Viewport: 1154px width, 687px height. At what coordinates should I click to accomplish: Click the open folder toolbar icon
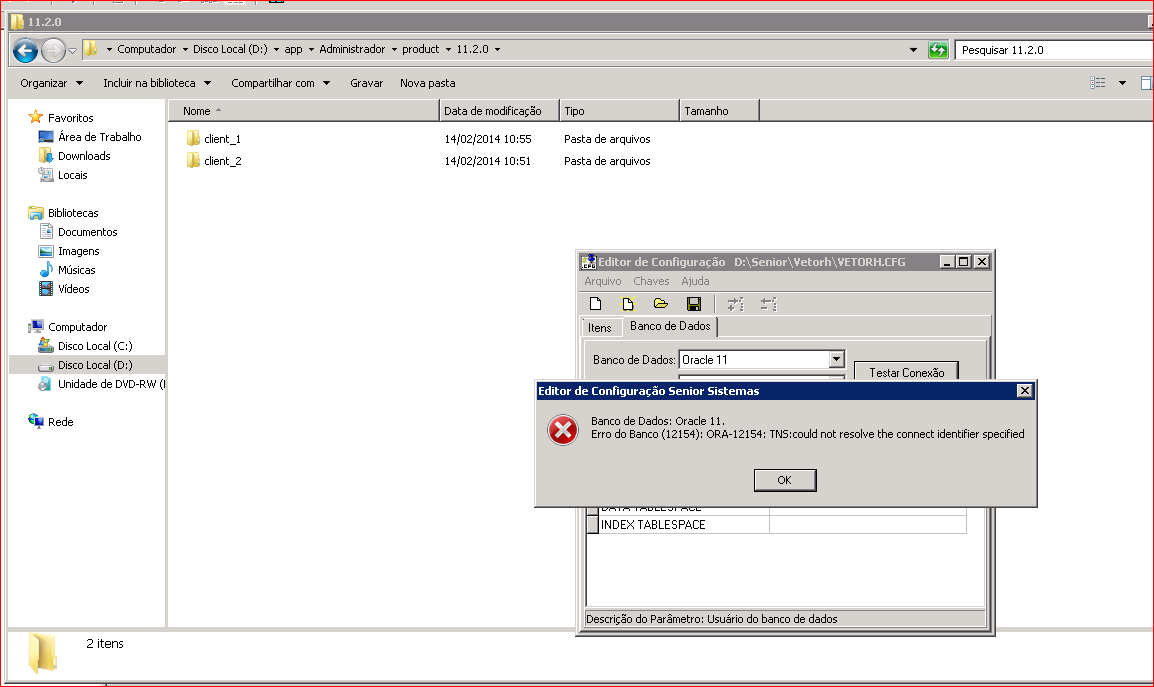660,304
